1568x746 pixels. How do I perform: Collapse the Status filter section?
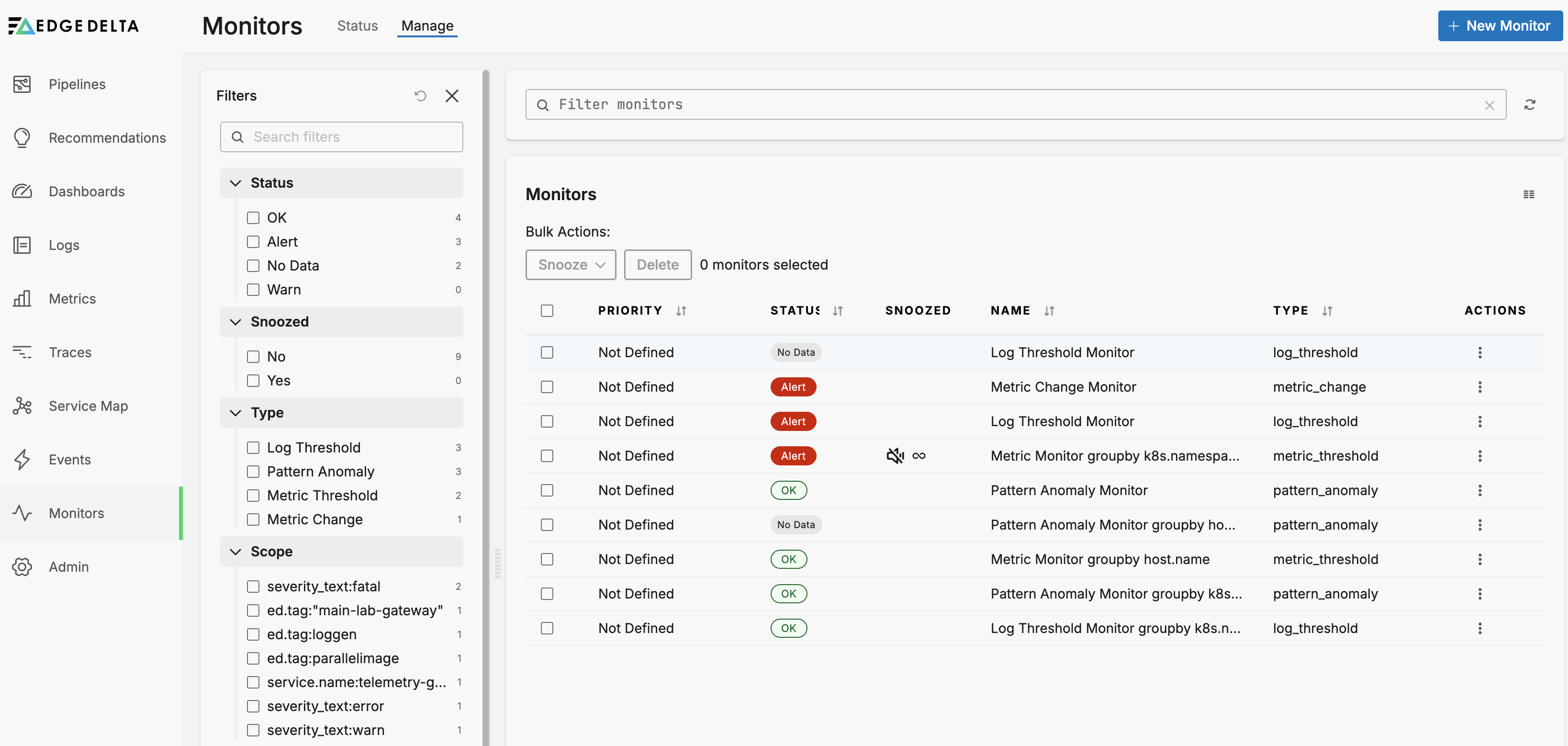(x=235, y=183)
